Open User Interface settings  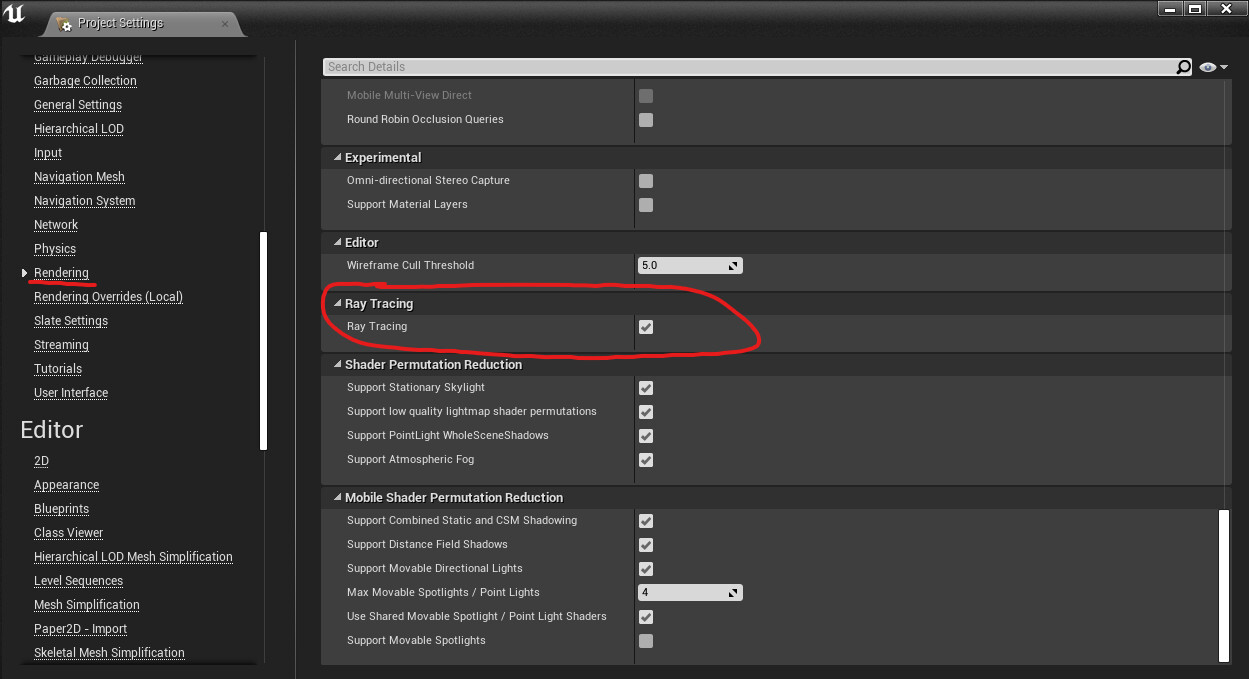[71, 393]
